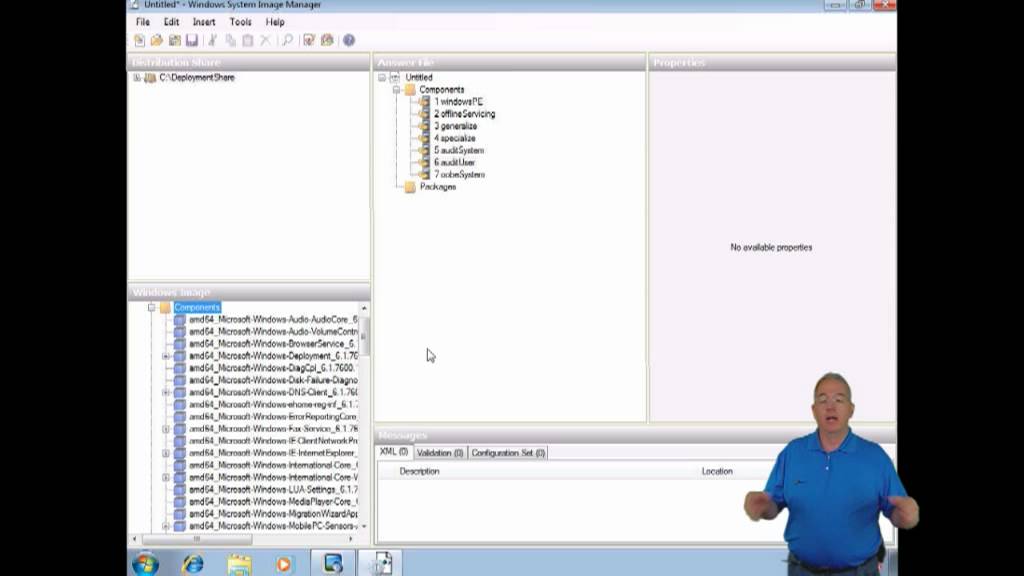This screenshot has width=1024, height=576.
Task: Open the Insert menu
Action: click(204, 22)
